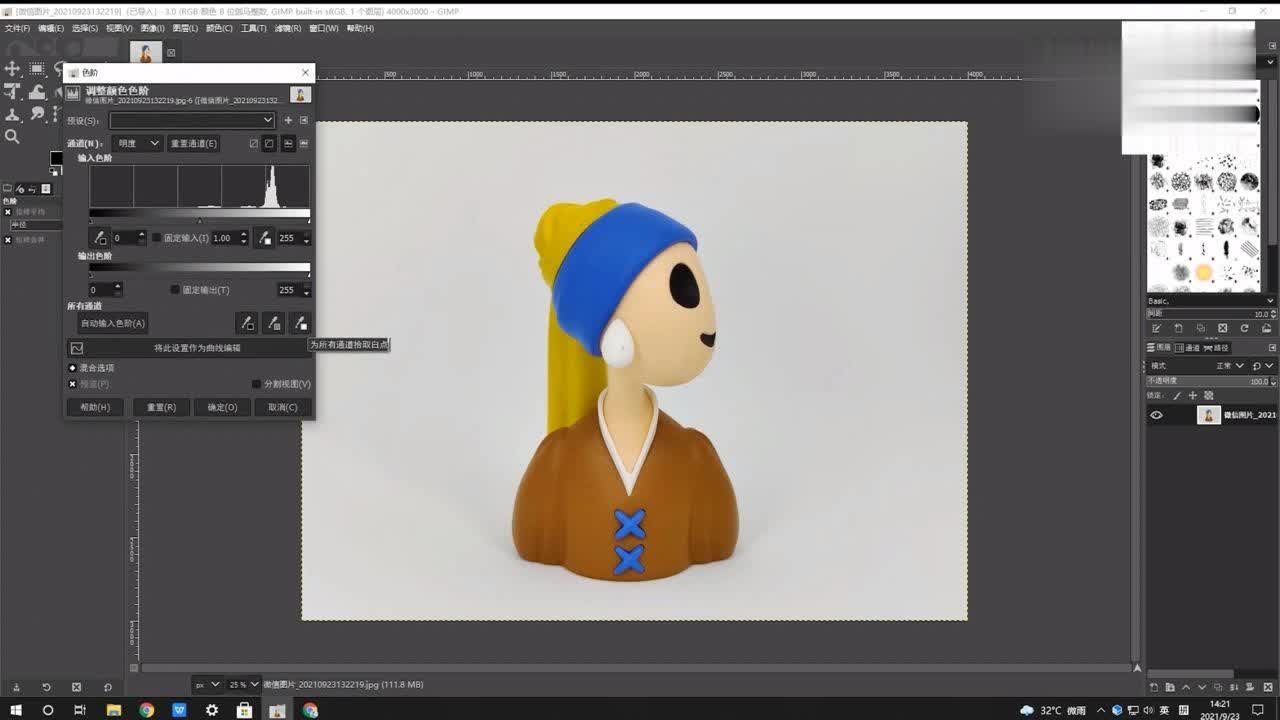Lock position and size of layer
This screenshot has width=1280, height=720.
click(x=1192, y=396)
